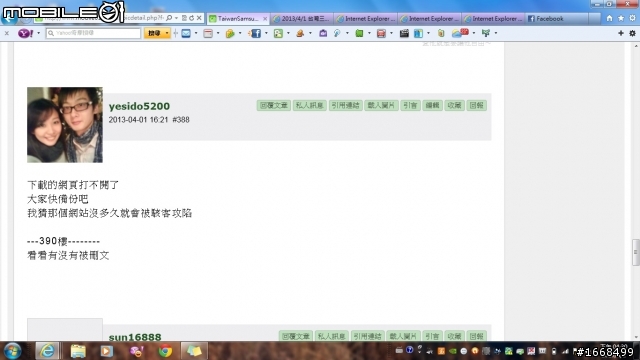The width and height of the screenshot is (640, 360).
Task: Open the movie clapperboard toolbar icon
Action: [x=404, y=33]
